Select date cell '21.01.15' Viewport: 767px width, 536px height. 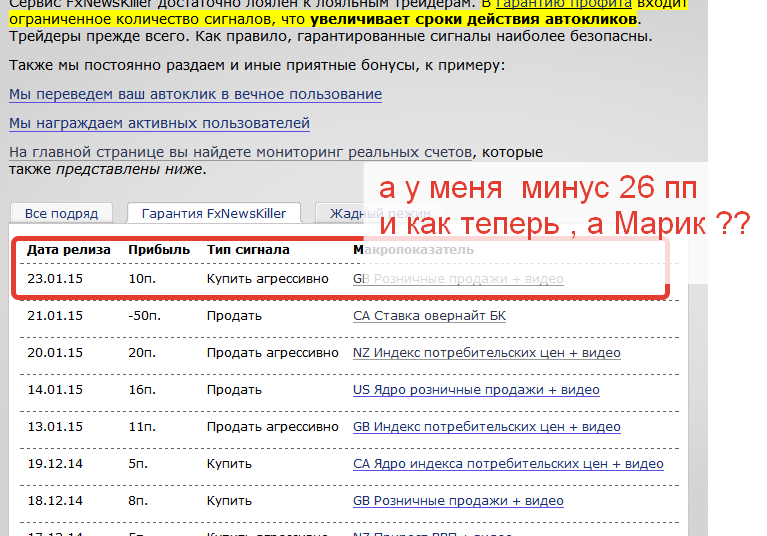(x=55, y=316)
